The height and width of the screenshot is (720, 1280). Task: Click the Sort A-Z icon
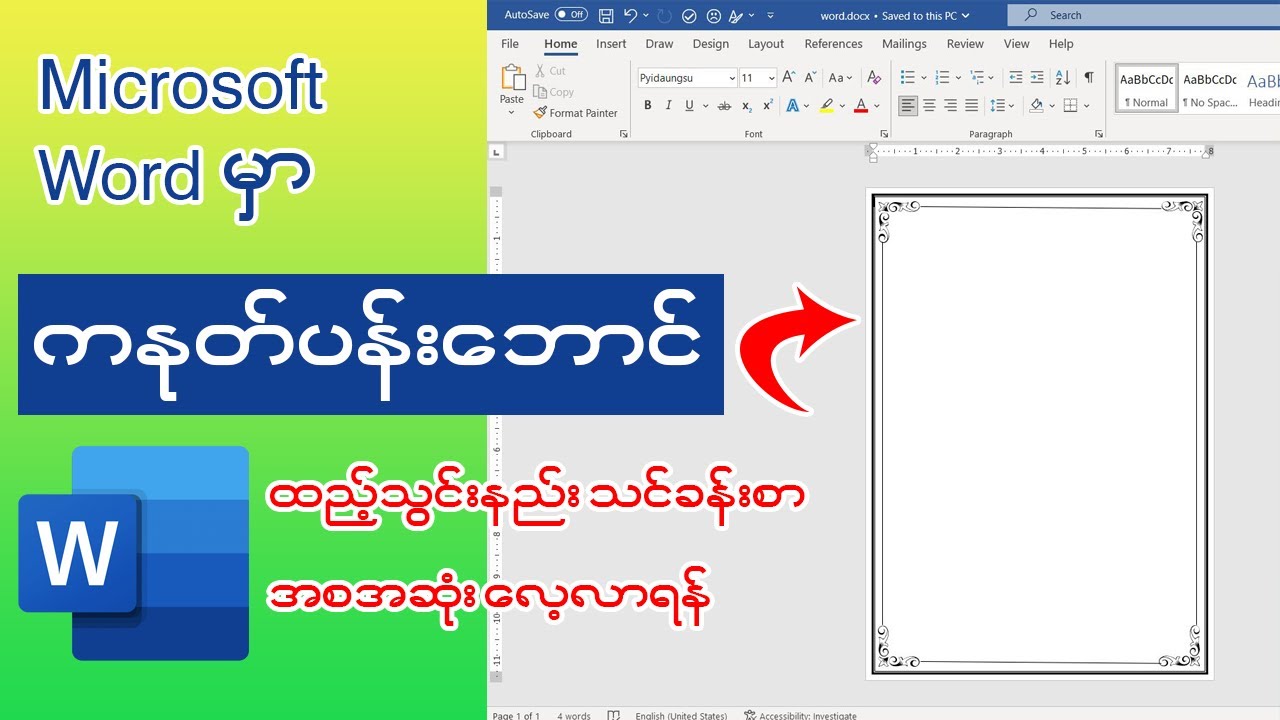(x=1063, y=78)
